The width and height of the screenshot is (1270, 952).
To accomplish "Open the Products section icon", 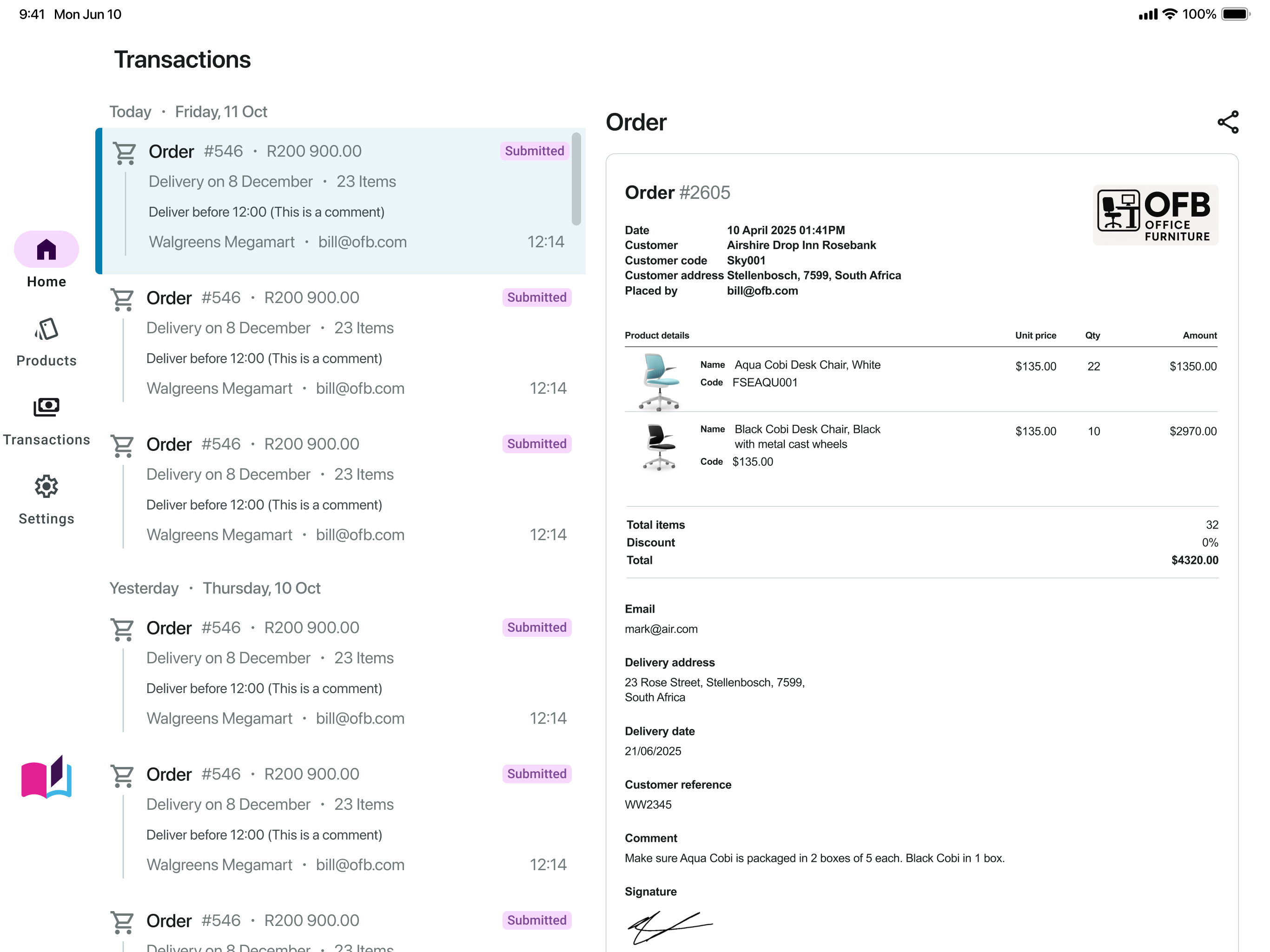I will (46, 330).
